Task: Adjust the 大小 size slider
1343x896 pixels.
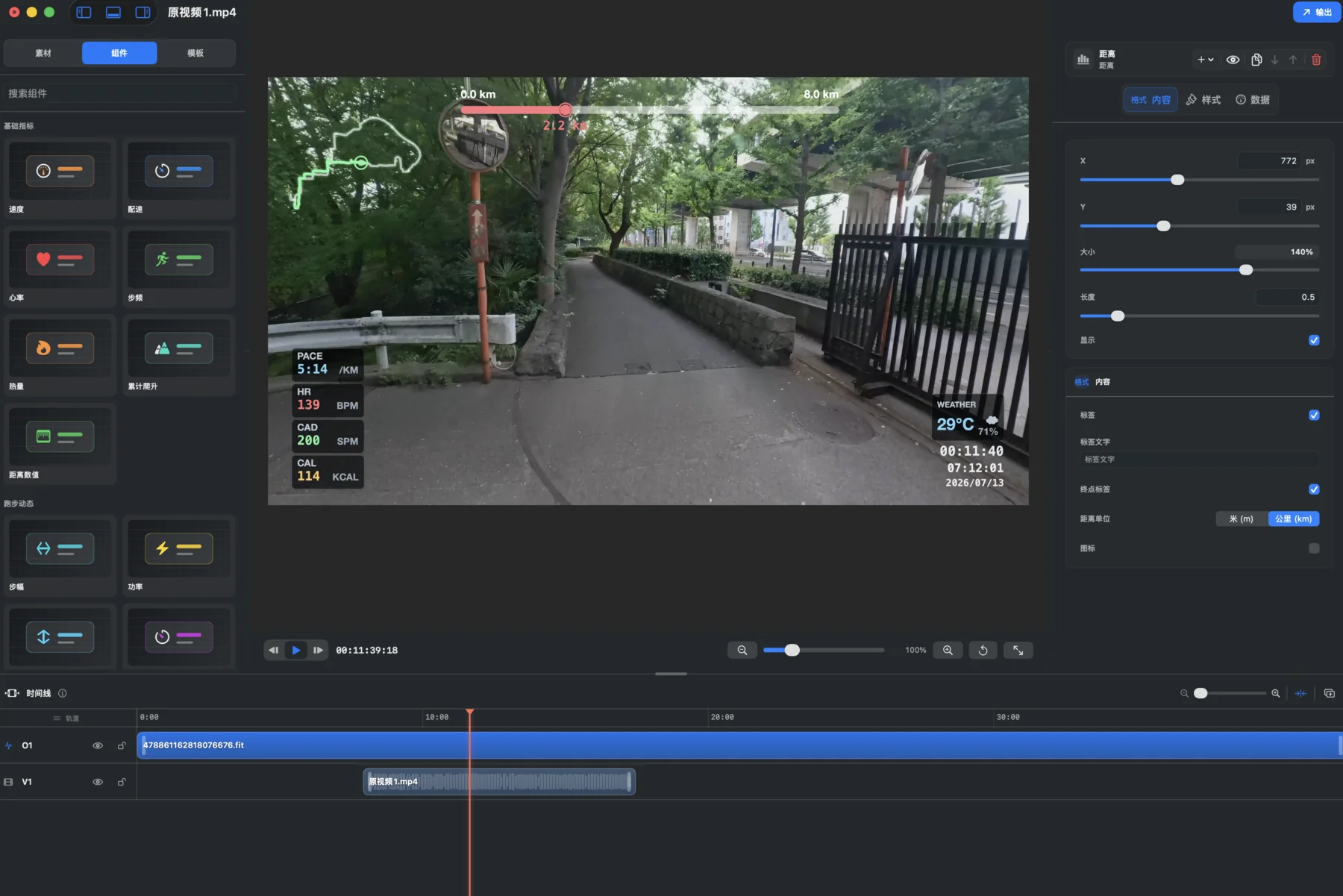Action: [x=1246, y=270]
